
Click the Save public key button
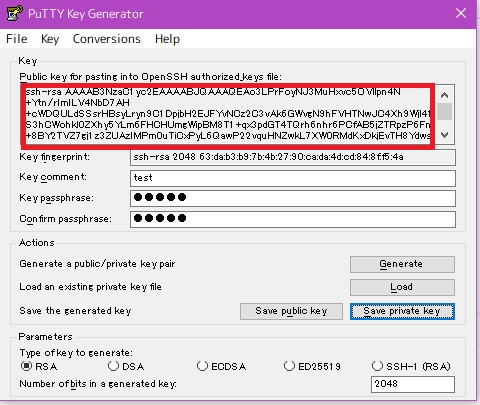coord(291,311)
